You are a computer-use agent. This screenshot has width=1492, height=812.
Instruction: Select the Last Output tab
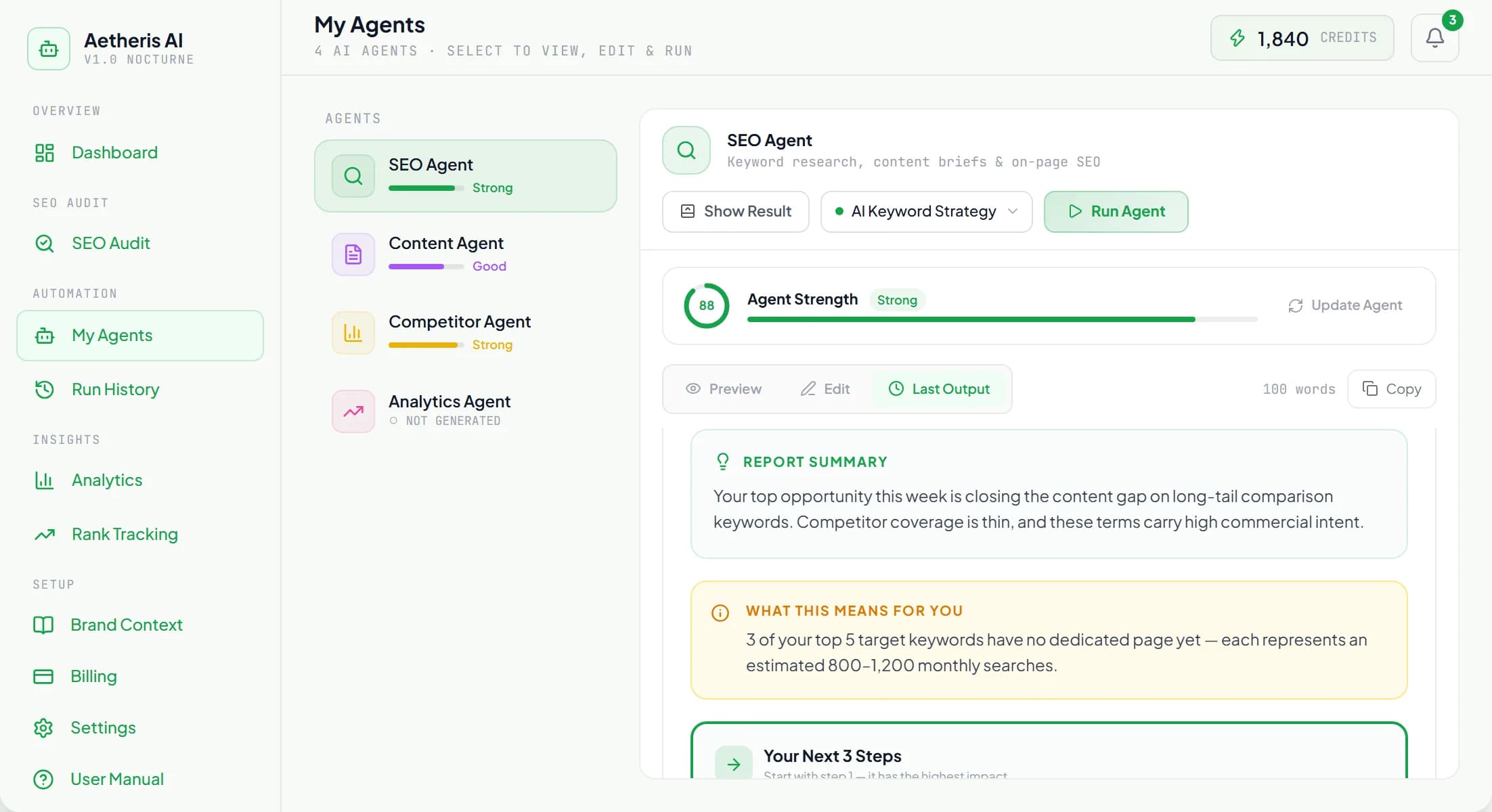point(939,389)
